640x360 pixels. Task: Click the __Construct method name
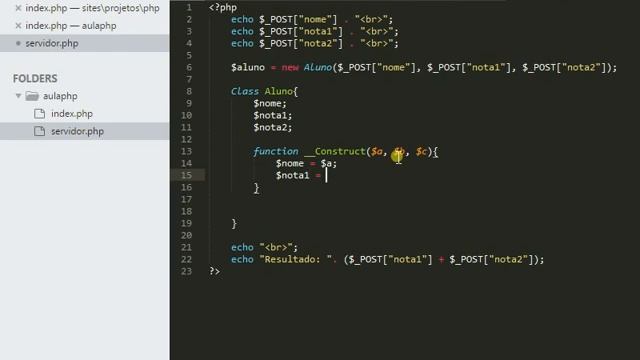pyautogui.click(x=335, y=151)
